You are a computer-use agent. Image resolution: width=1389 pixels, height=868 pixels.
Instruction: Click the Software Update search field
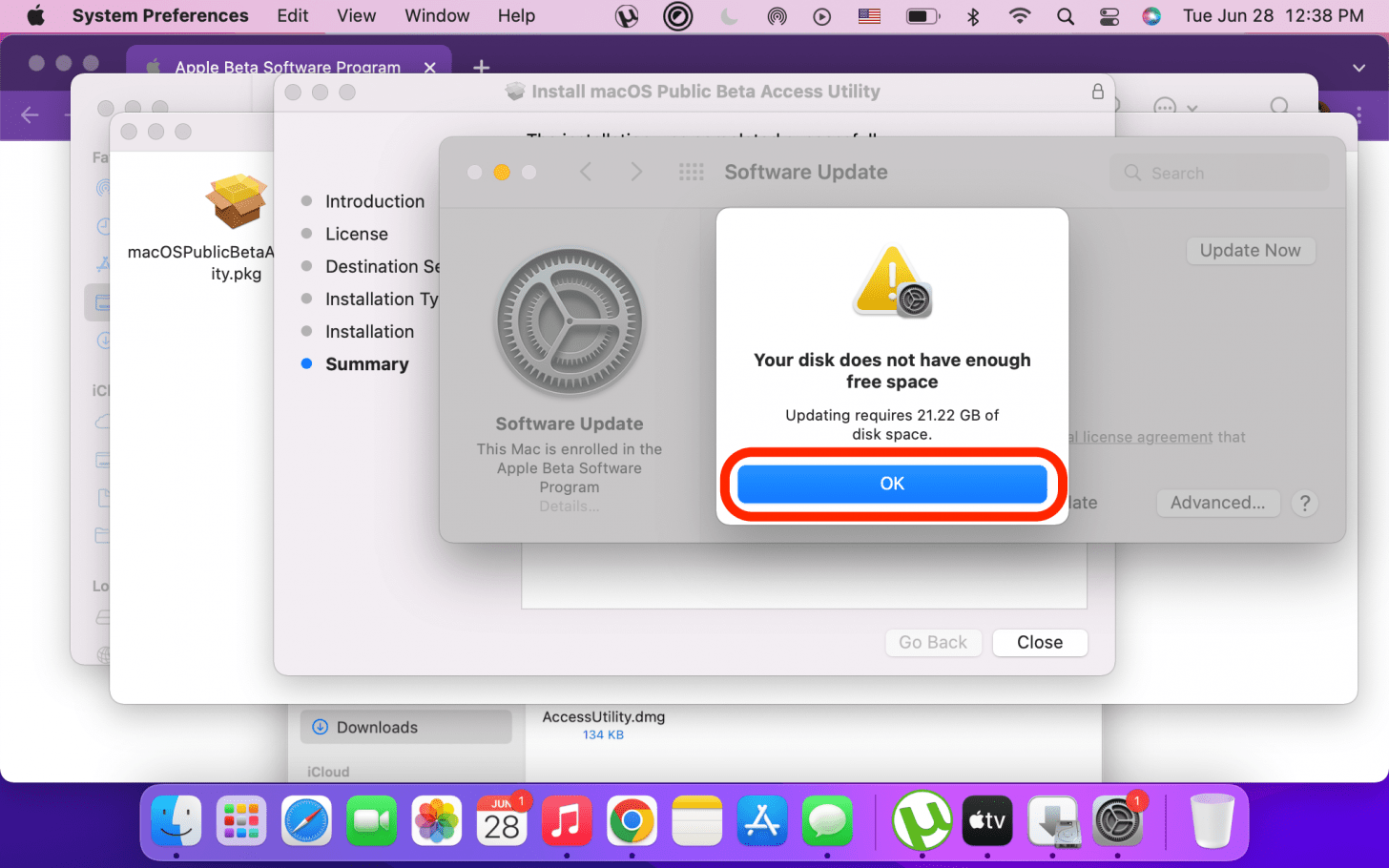[x=1221, y=173]
